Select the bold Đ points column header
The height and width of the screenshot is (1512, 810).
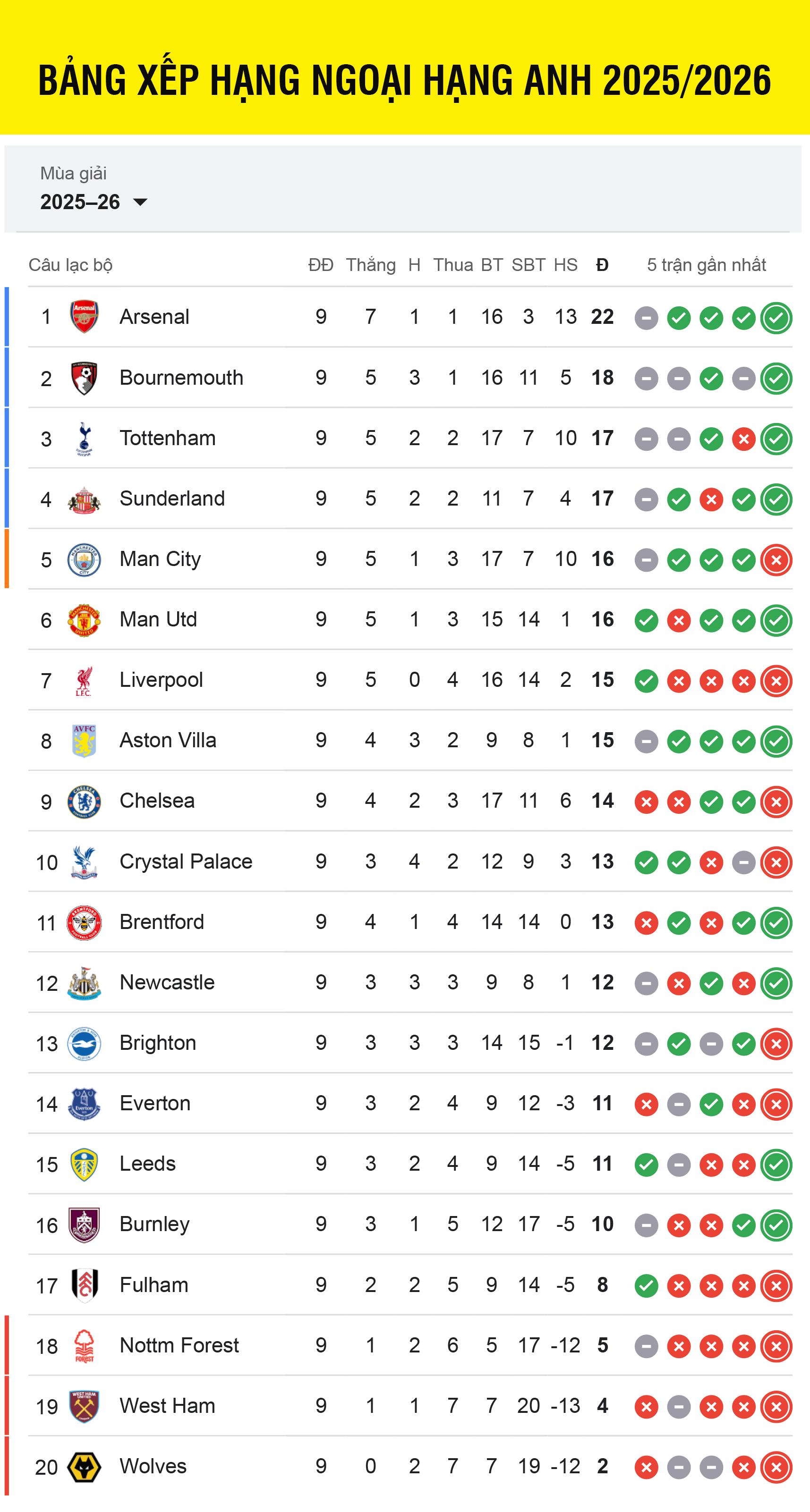click(x=602, y=265)
